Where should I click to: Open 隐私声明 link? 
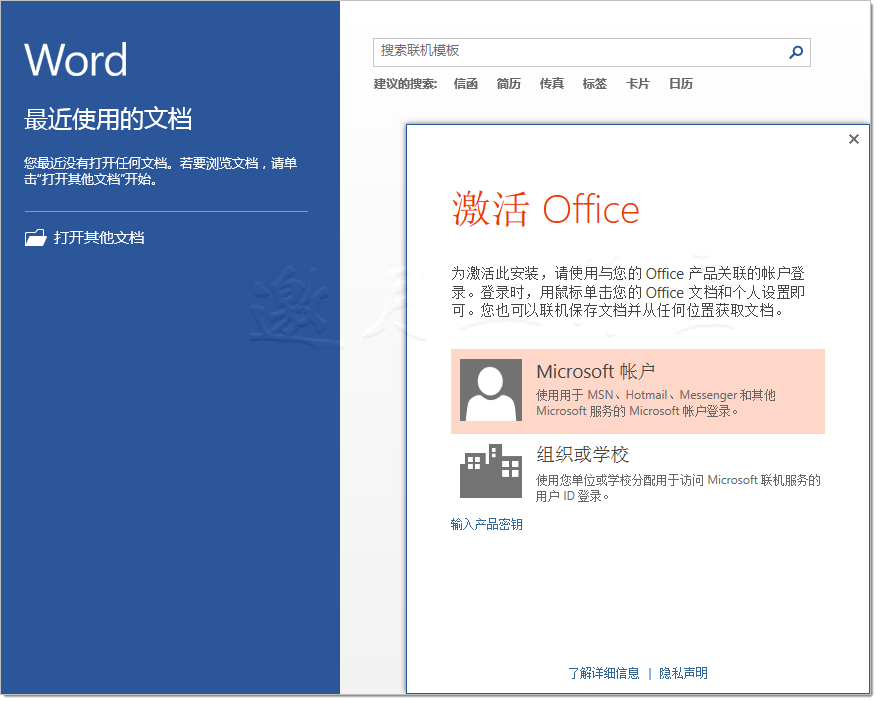(x=683, y=672)
